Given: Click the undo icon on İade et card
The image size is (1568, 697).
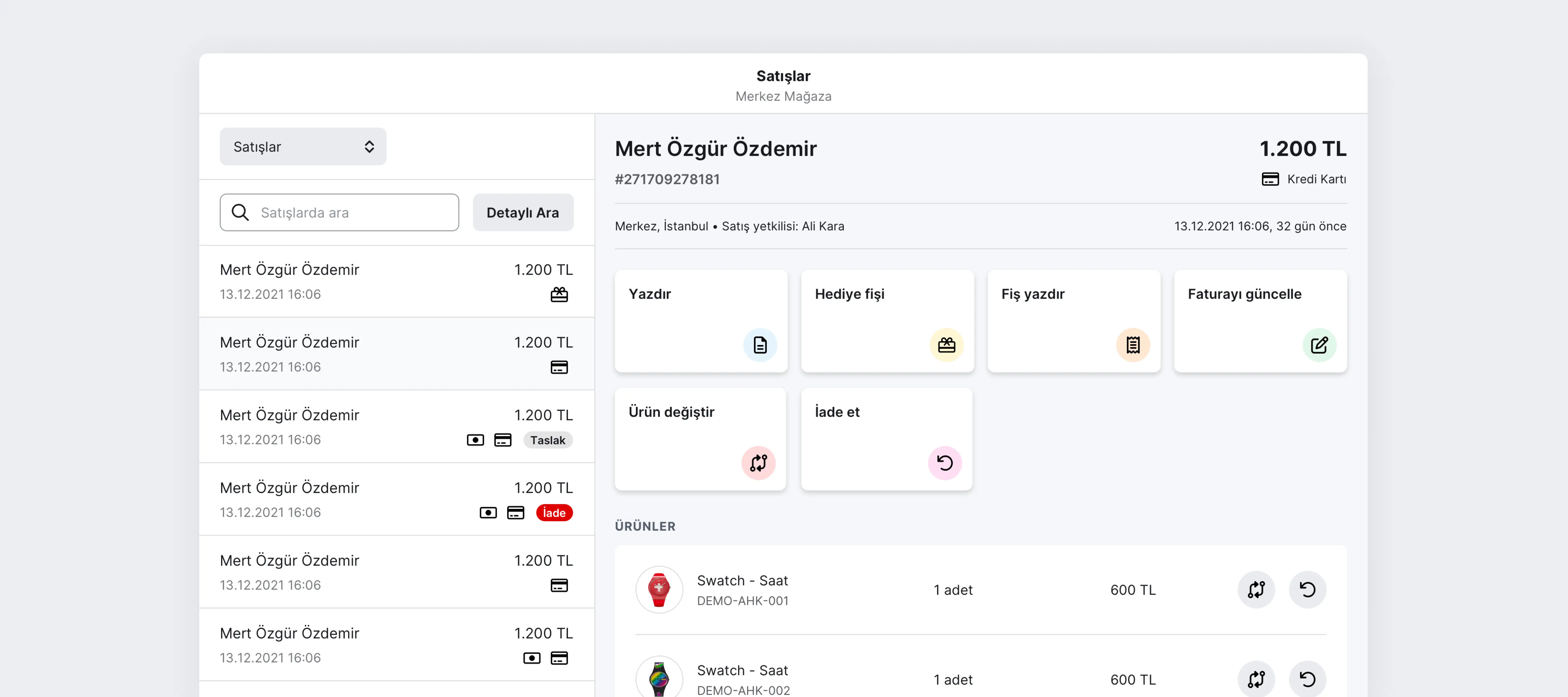Looking at the screenshot, I should (x=945, y=463).
